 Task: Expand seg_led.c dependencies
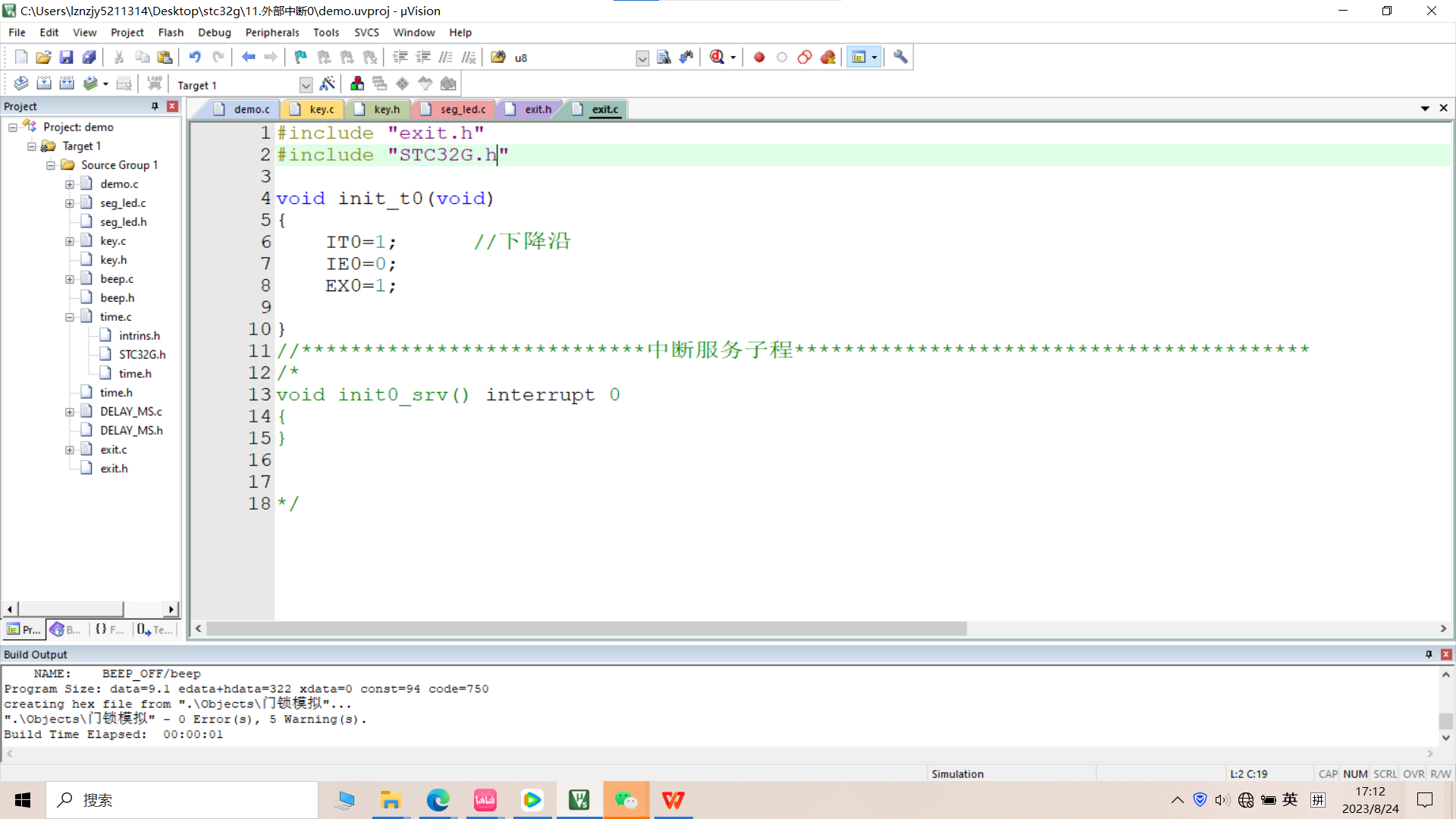pyautogui.click(x=70, y=203)
